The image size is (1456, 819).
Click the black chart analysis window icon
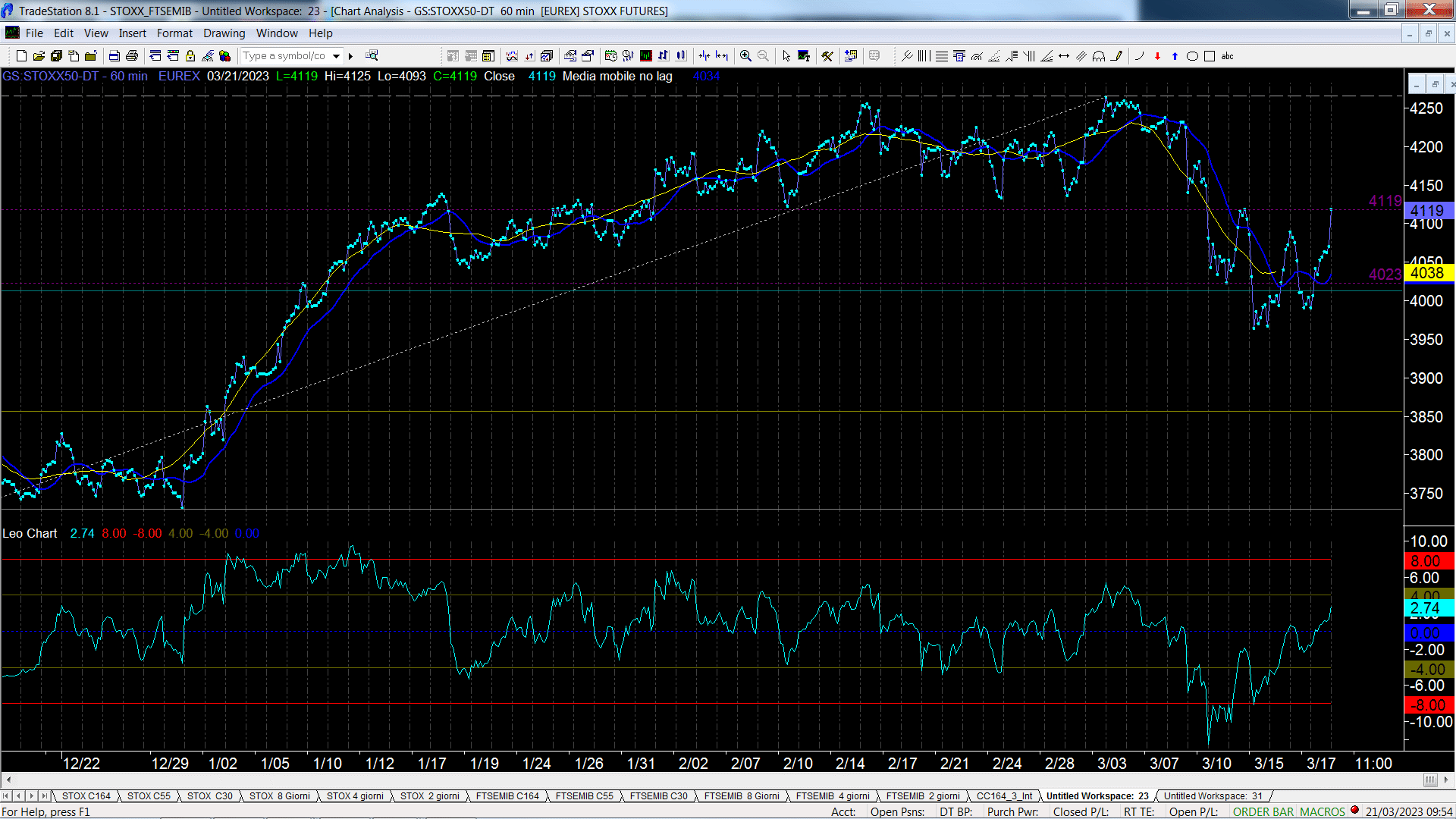click(645, 56)
